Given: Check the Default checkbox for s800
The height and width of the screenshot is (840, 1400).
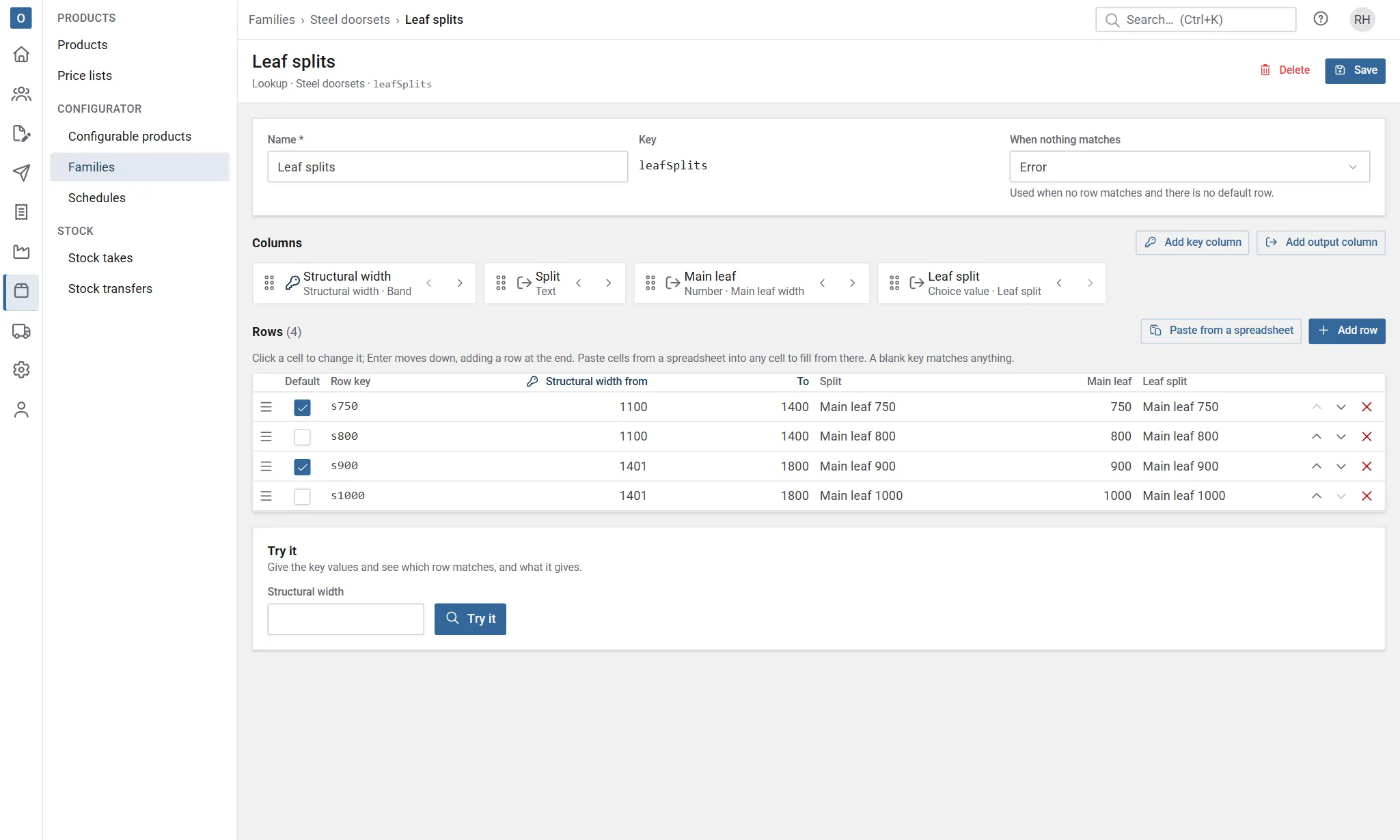Looking at the screenshot, I should point(302,436).
